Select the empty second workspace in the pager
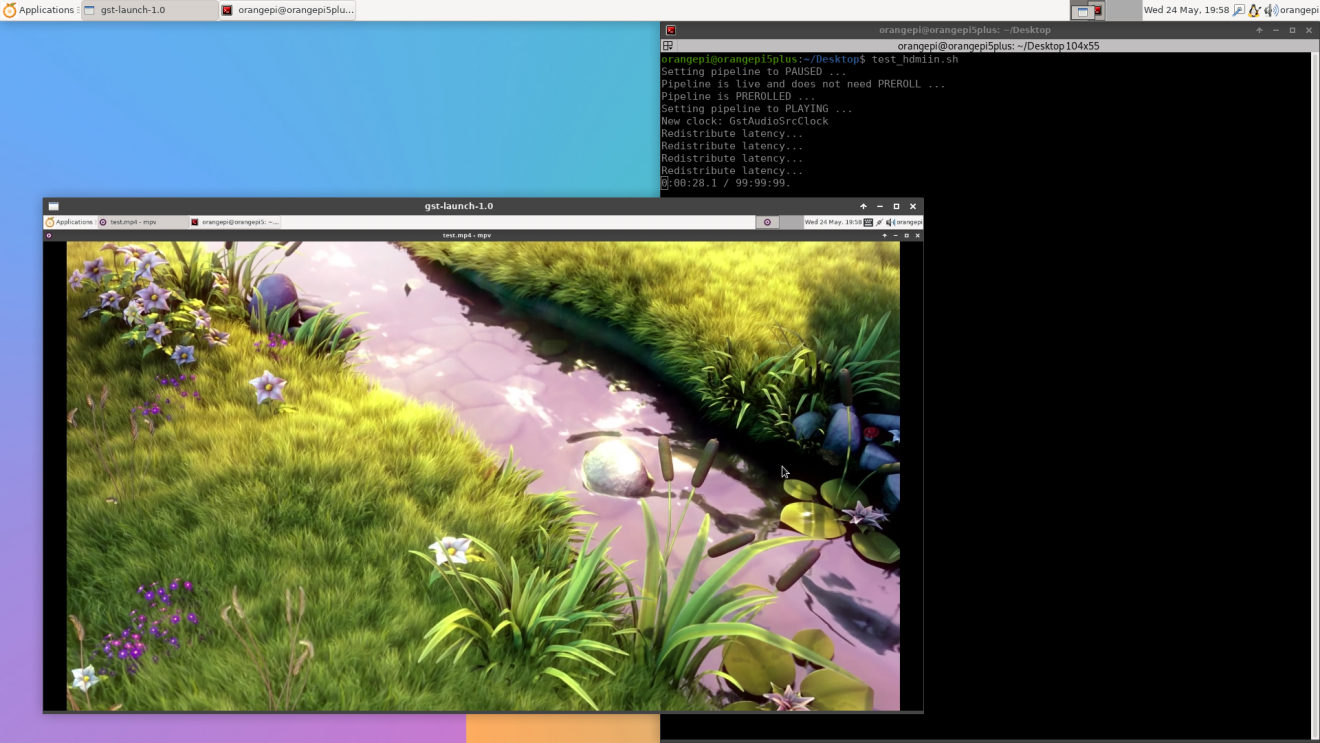The height and width of the screenshot is (743, 1320). click(x=1124, y=10)
